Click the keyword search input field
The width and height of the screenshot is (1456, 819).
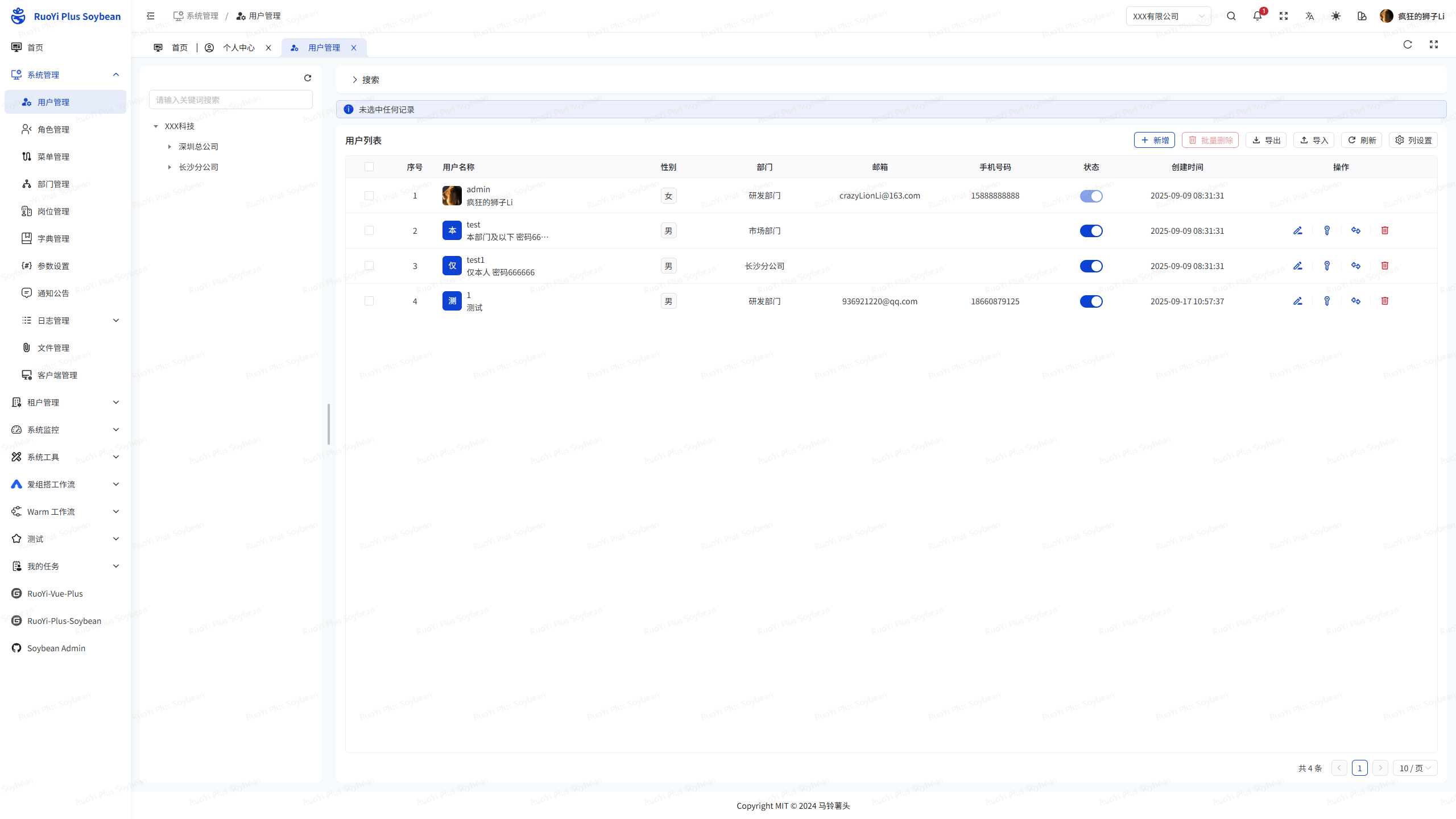click(x=230, y=99)
